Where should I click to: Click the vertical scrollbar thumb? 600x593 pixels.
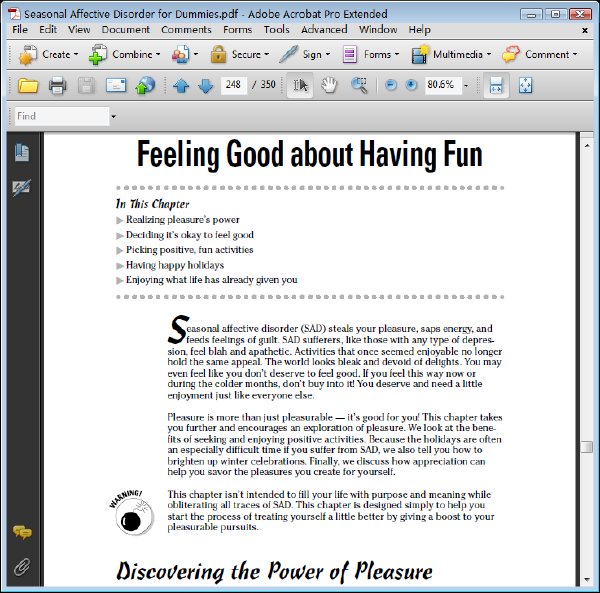point(587,447)
